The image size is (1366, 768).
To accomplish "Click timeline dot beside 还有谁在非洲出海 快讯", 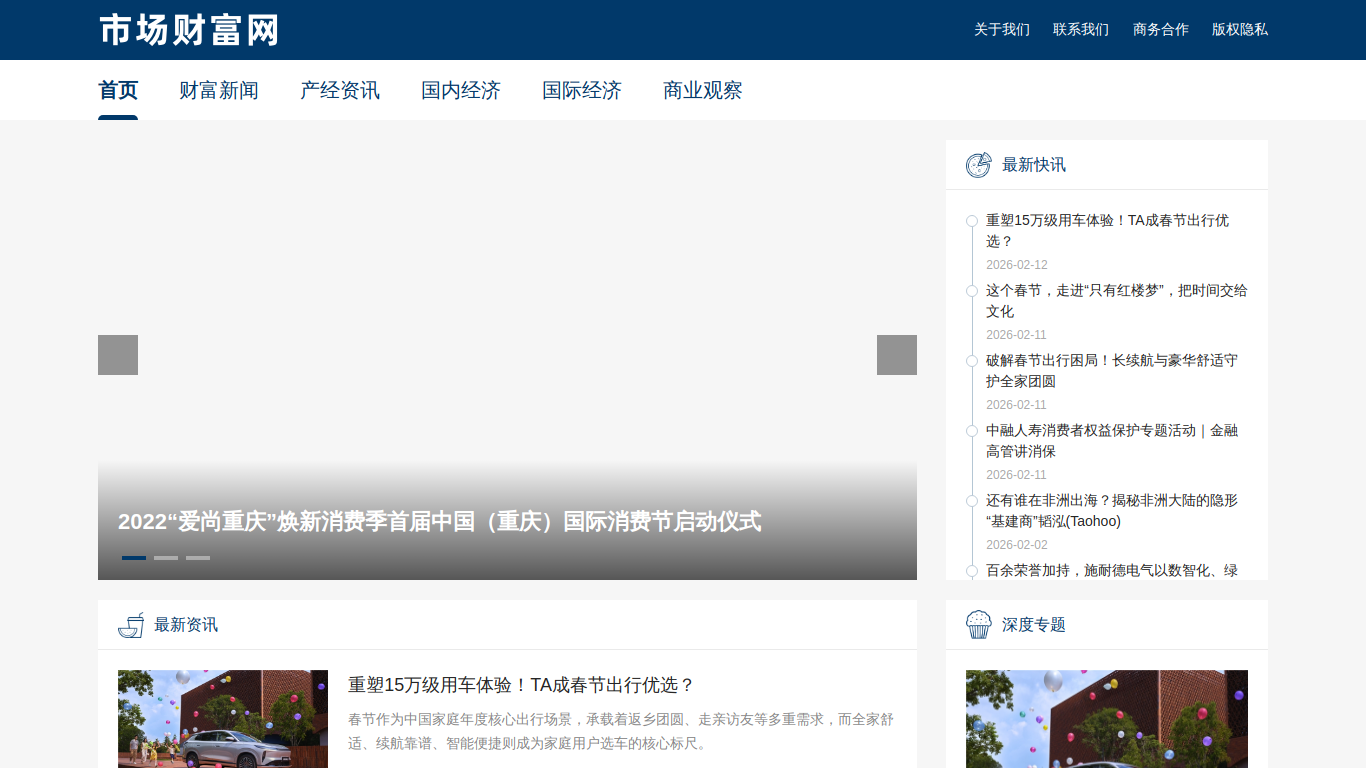I will pos(972,501).
